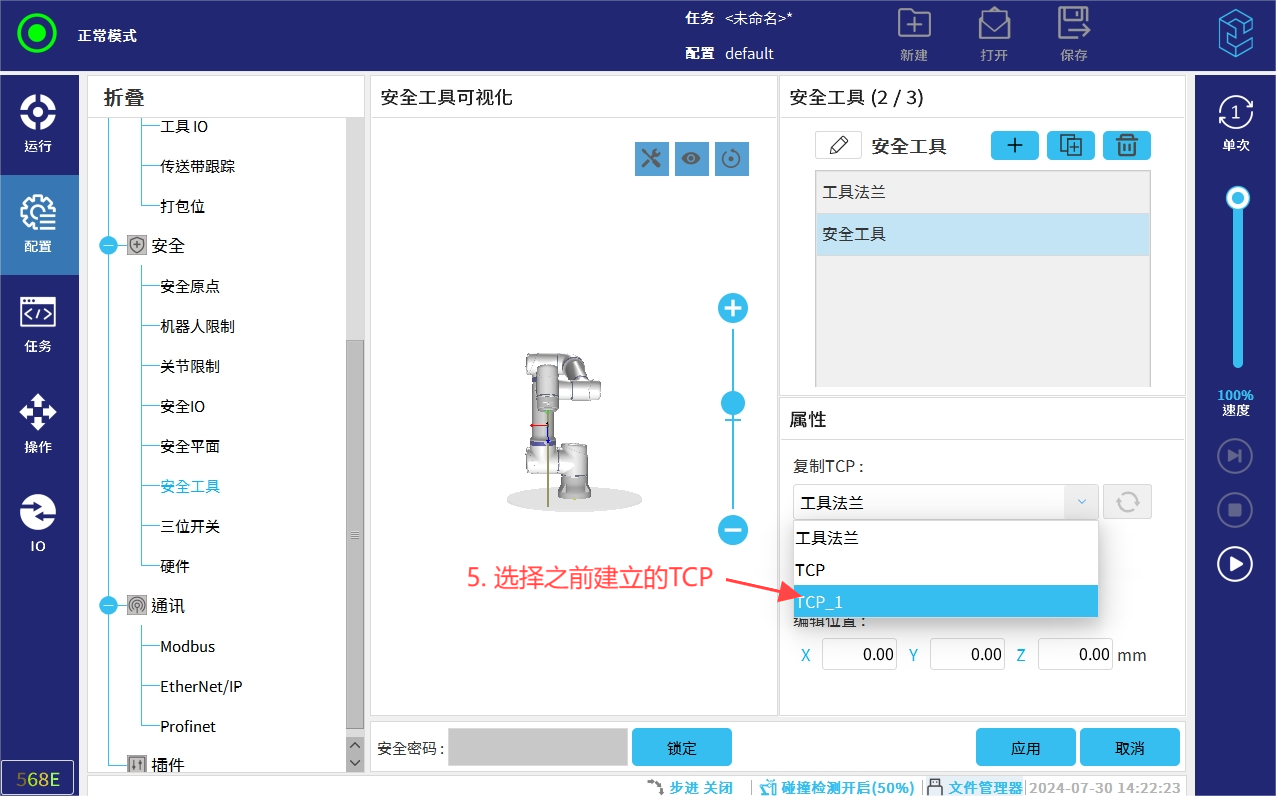Collapse the 通讯 tree node

pyautogui.click(x=109, y=606)
